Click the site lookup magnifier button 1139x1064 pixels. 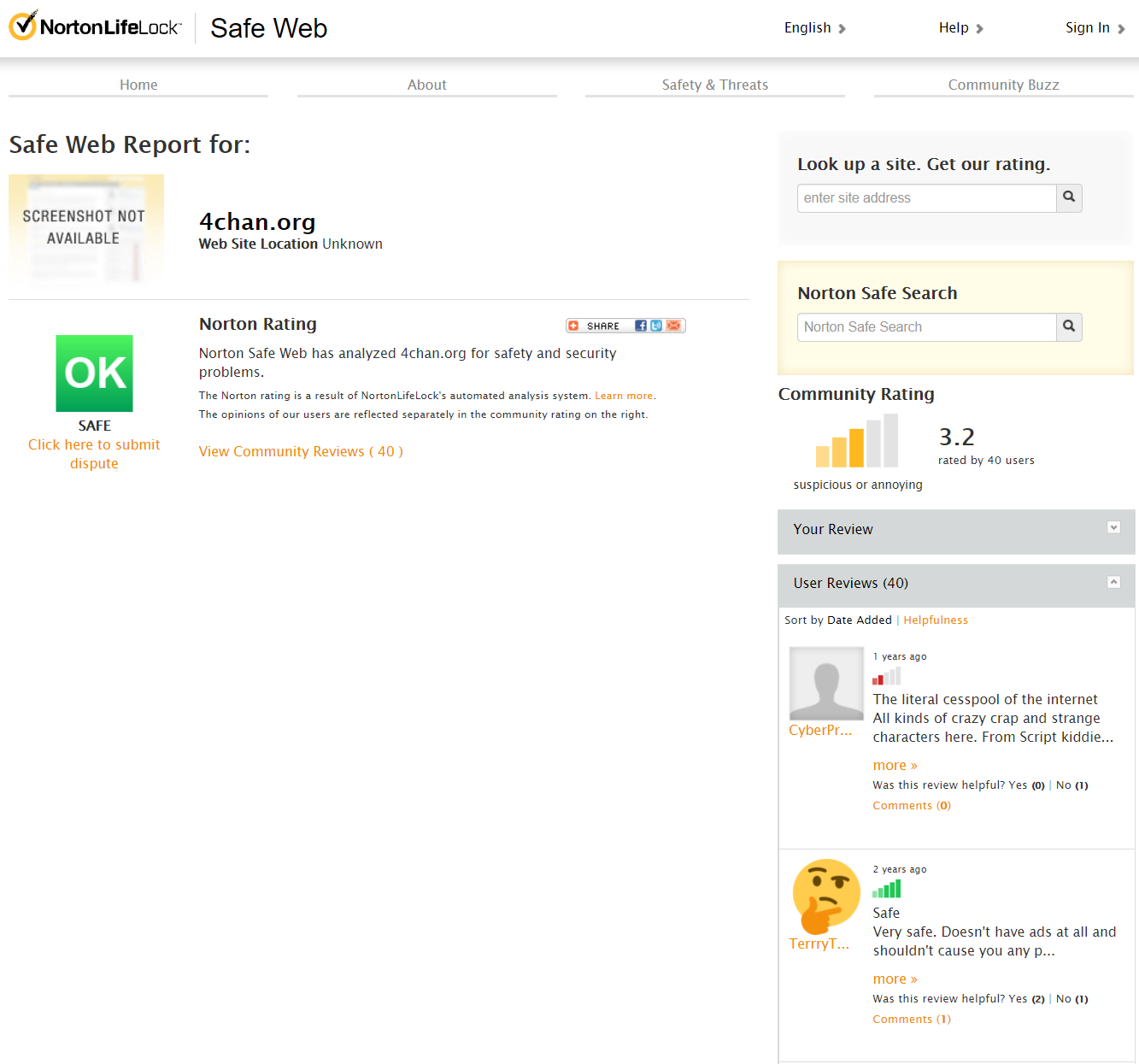click(1069, 197)
